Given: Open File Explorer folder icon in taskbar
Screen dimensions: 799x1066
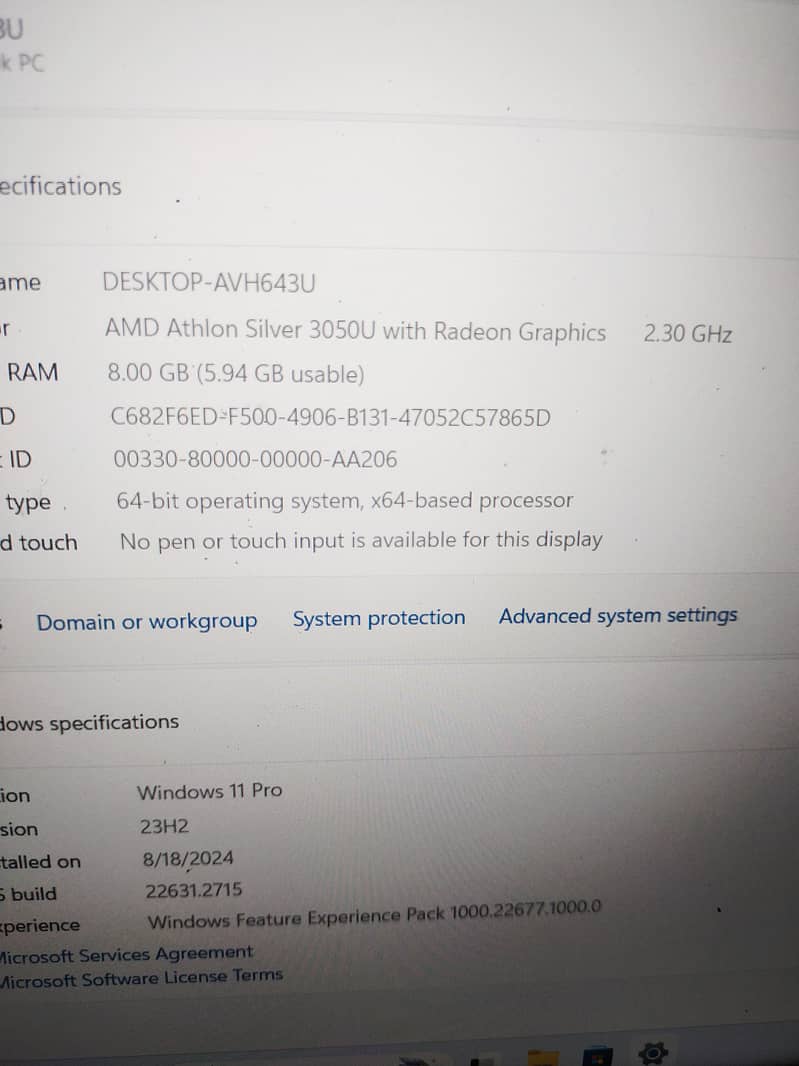Looking at the screenshot, I should click(543, 1058).
